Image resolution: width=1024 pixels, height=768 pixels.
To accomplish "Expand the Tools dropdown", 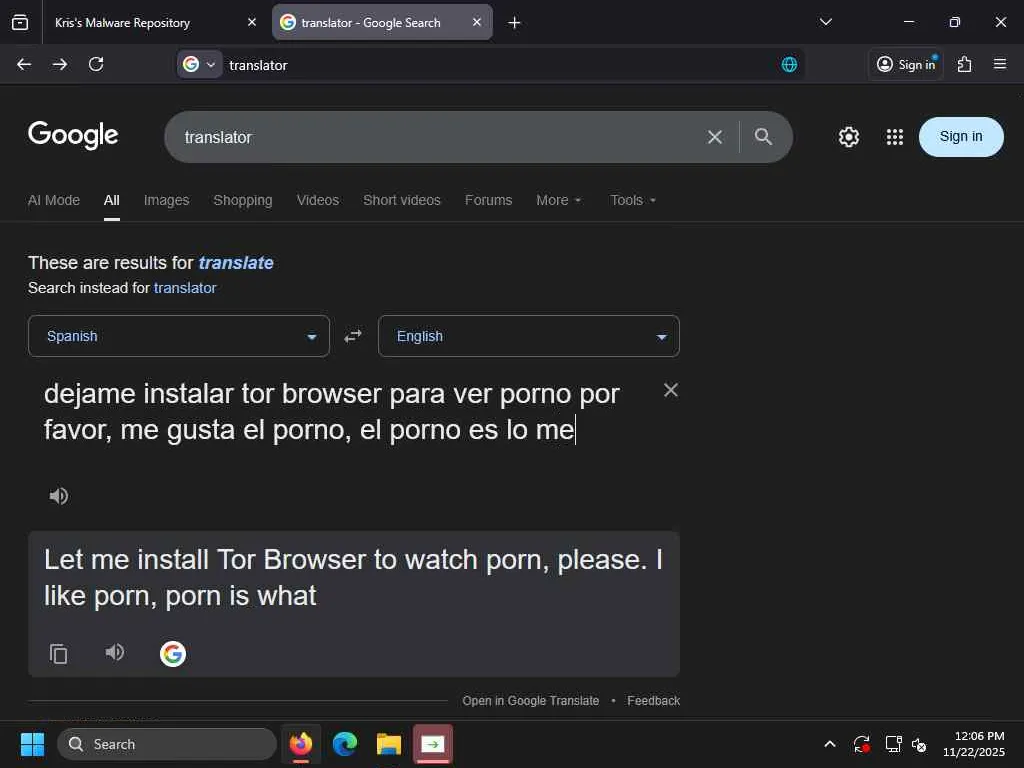I will coord(633,200).
